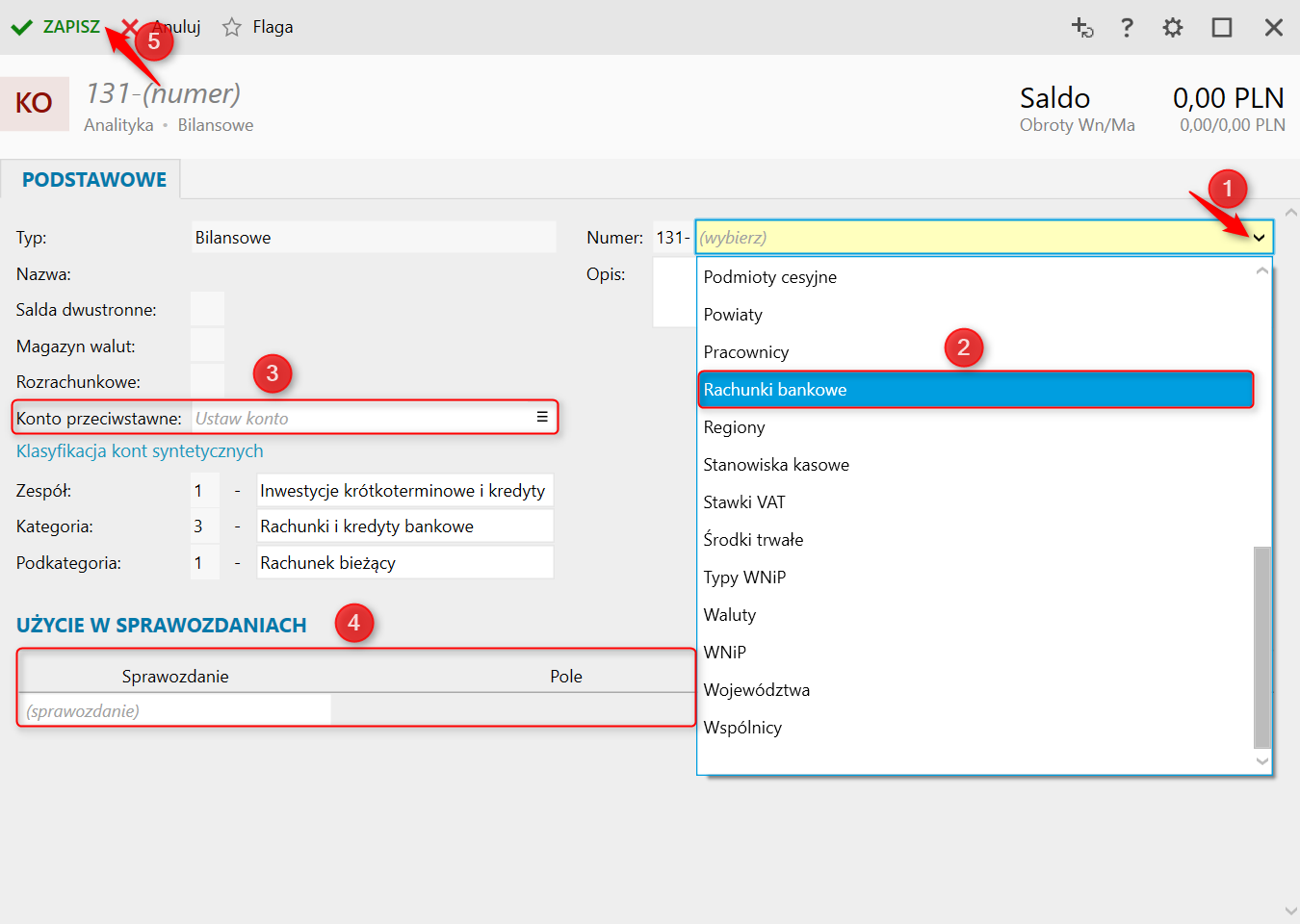Click the Flaga star icon
1300x924 pixels.
(x=231, y=27)
